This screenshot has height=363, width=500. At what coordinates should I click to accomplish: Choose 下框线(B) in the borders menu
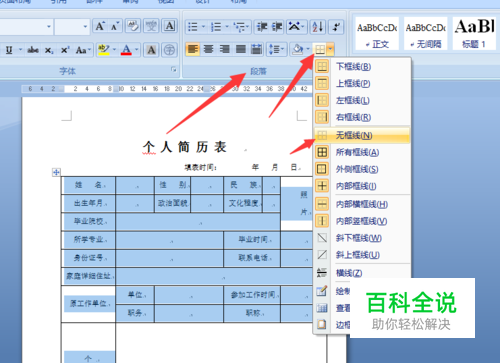pyautogui.click(x=362, y=67)
